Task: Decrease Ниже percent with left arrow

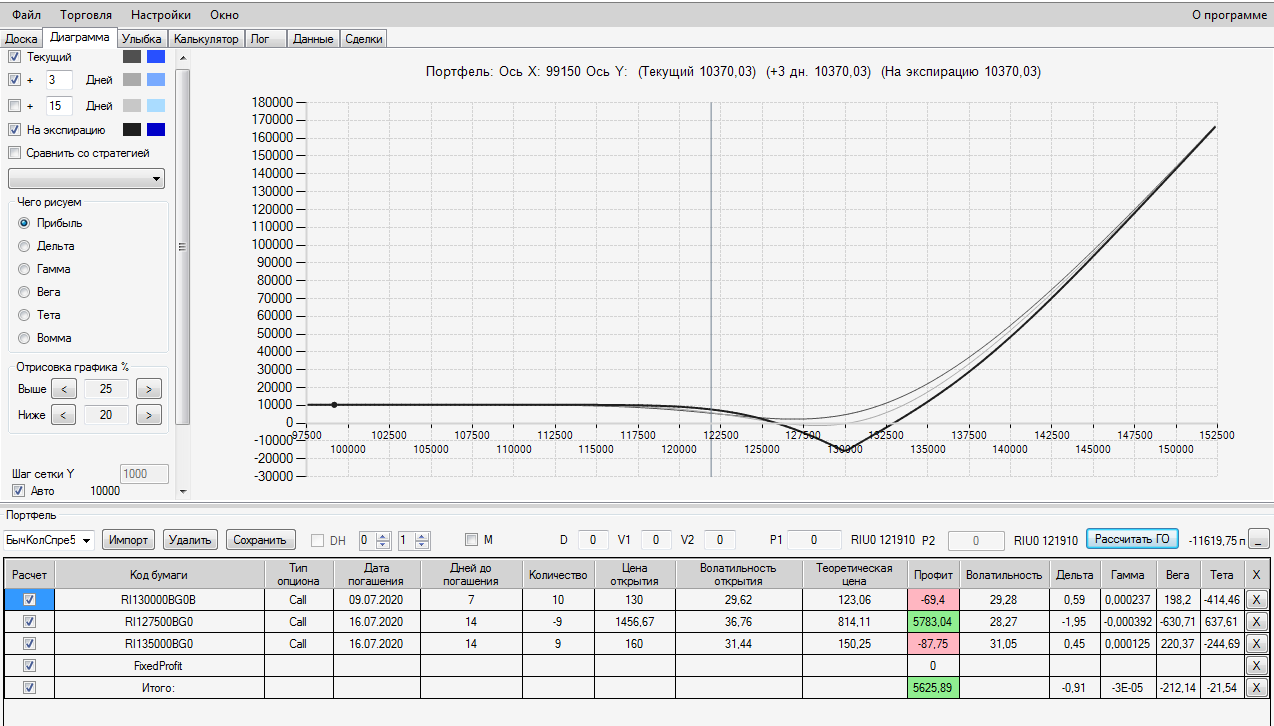Action: pyautogui.click(x=63, y=414)
